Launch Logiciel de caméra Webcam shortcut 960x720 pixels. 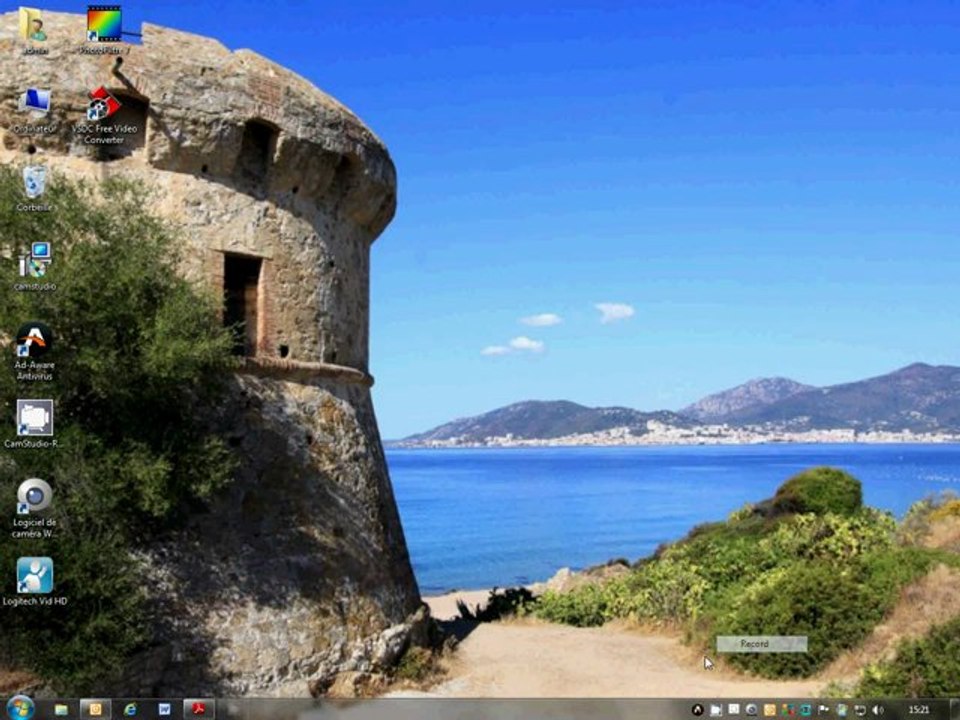[34, 508]
